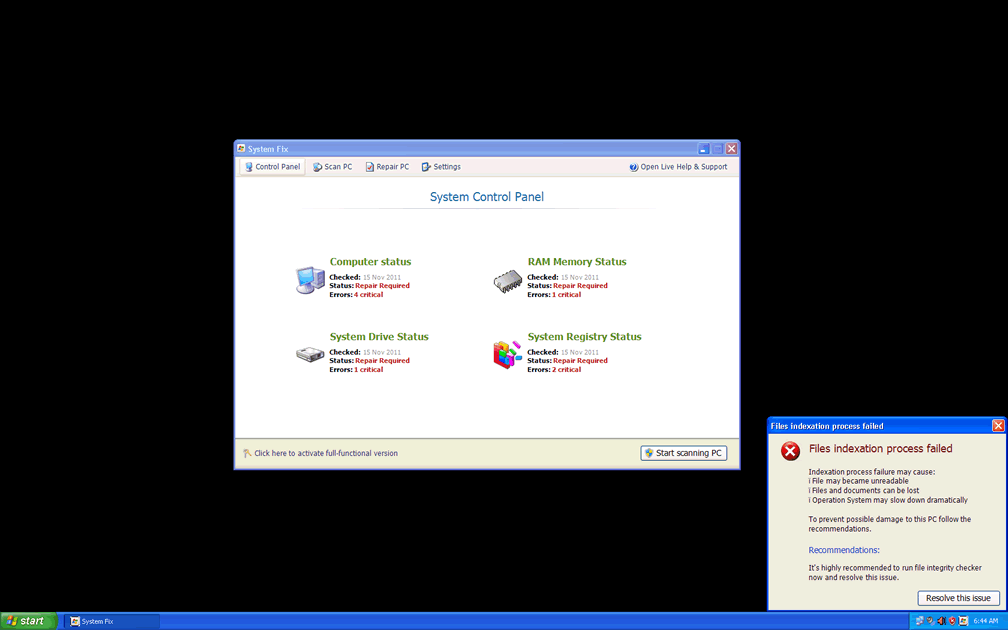Viewport: 1008px width, 630px height.
Task: Open the Settings tab
Action: coord(441,167)
